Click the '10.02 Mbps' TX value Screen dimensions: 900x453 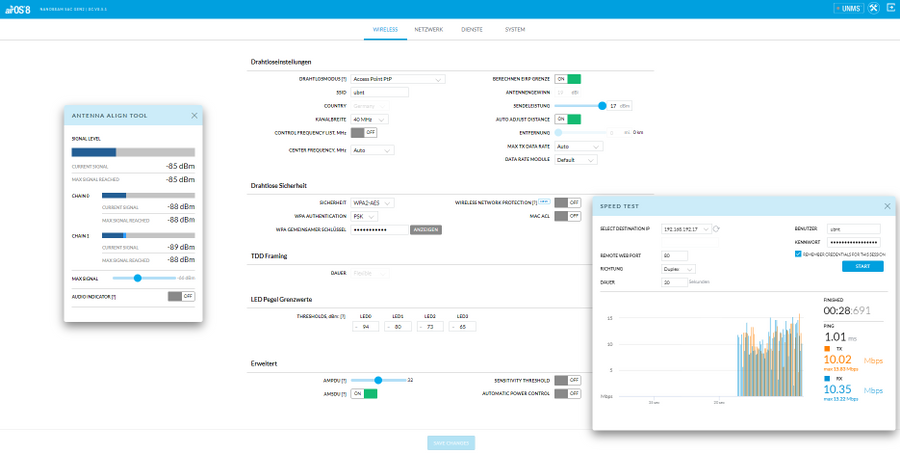[853, 360]
